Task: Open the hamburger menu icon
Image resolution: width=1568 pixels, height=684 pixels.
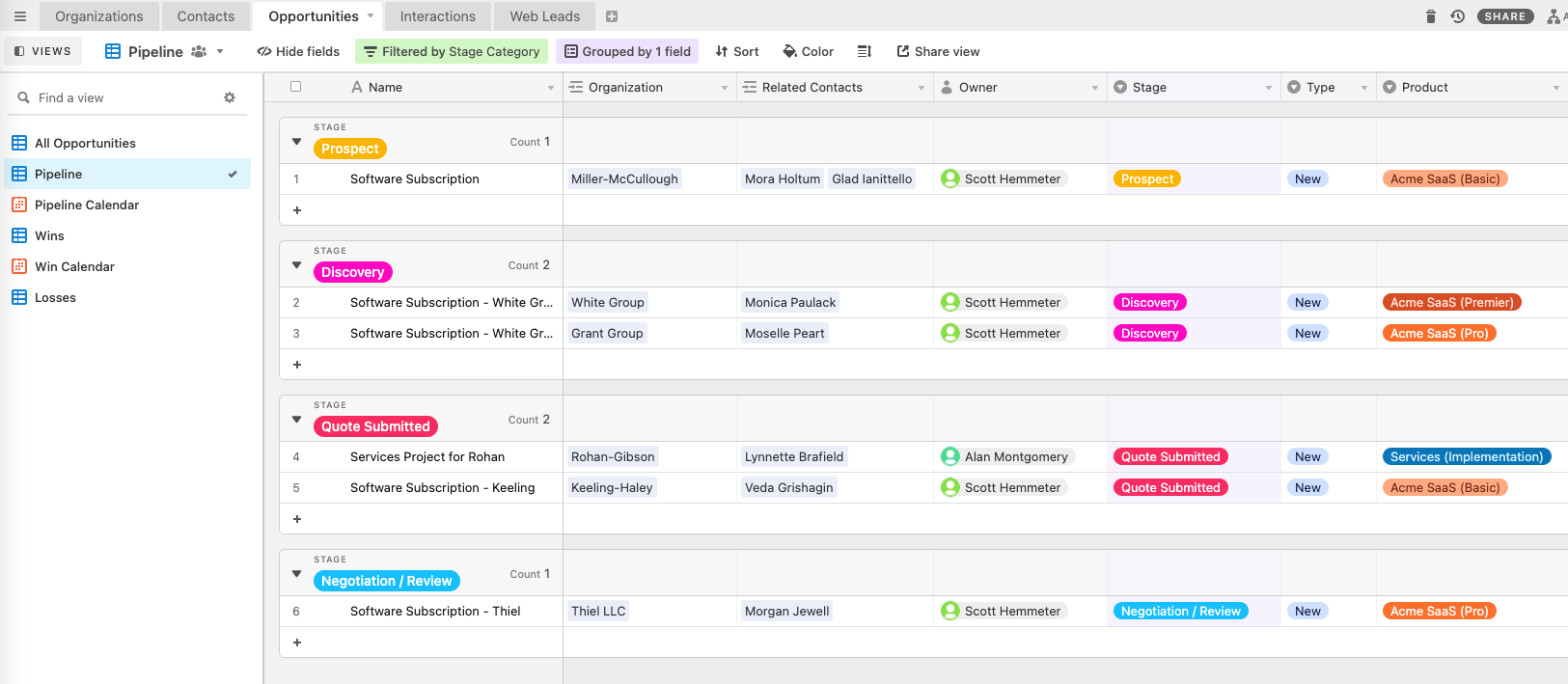Action: (x=19, y=16)
